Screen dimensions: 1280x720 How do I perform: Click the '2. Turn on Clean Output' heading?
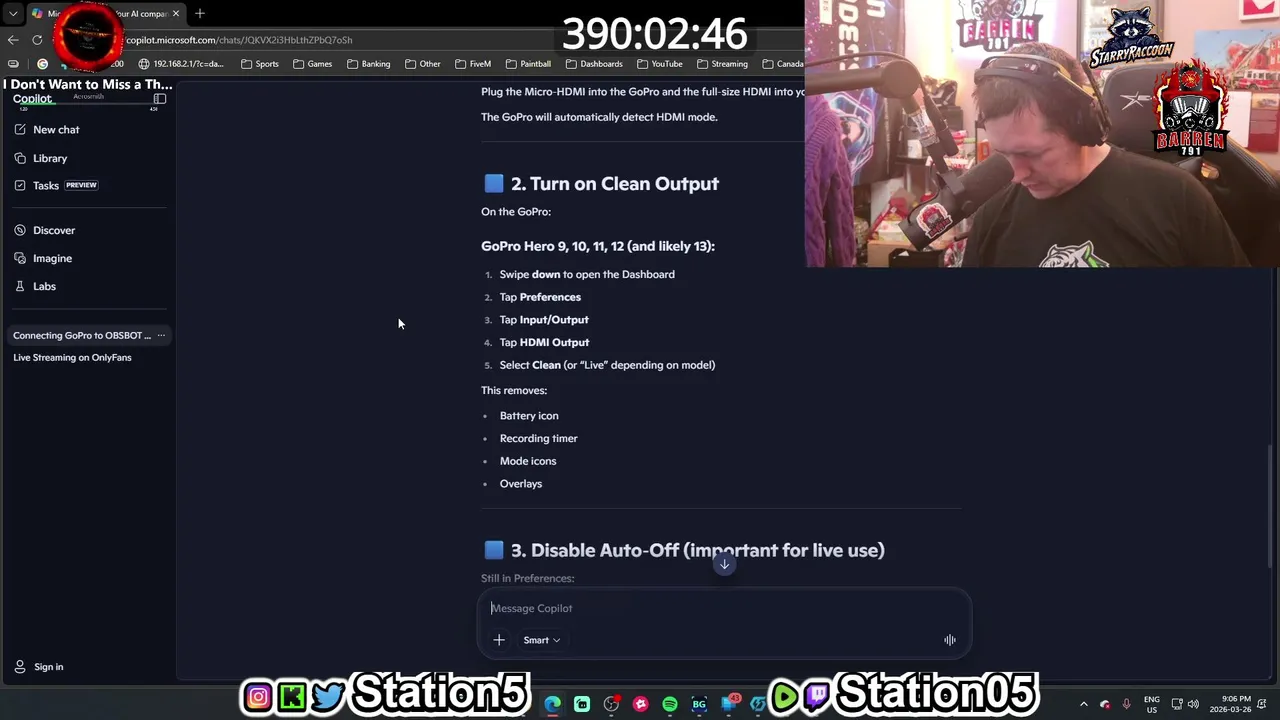614,184
